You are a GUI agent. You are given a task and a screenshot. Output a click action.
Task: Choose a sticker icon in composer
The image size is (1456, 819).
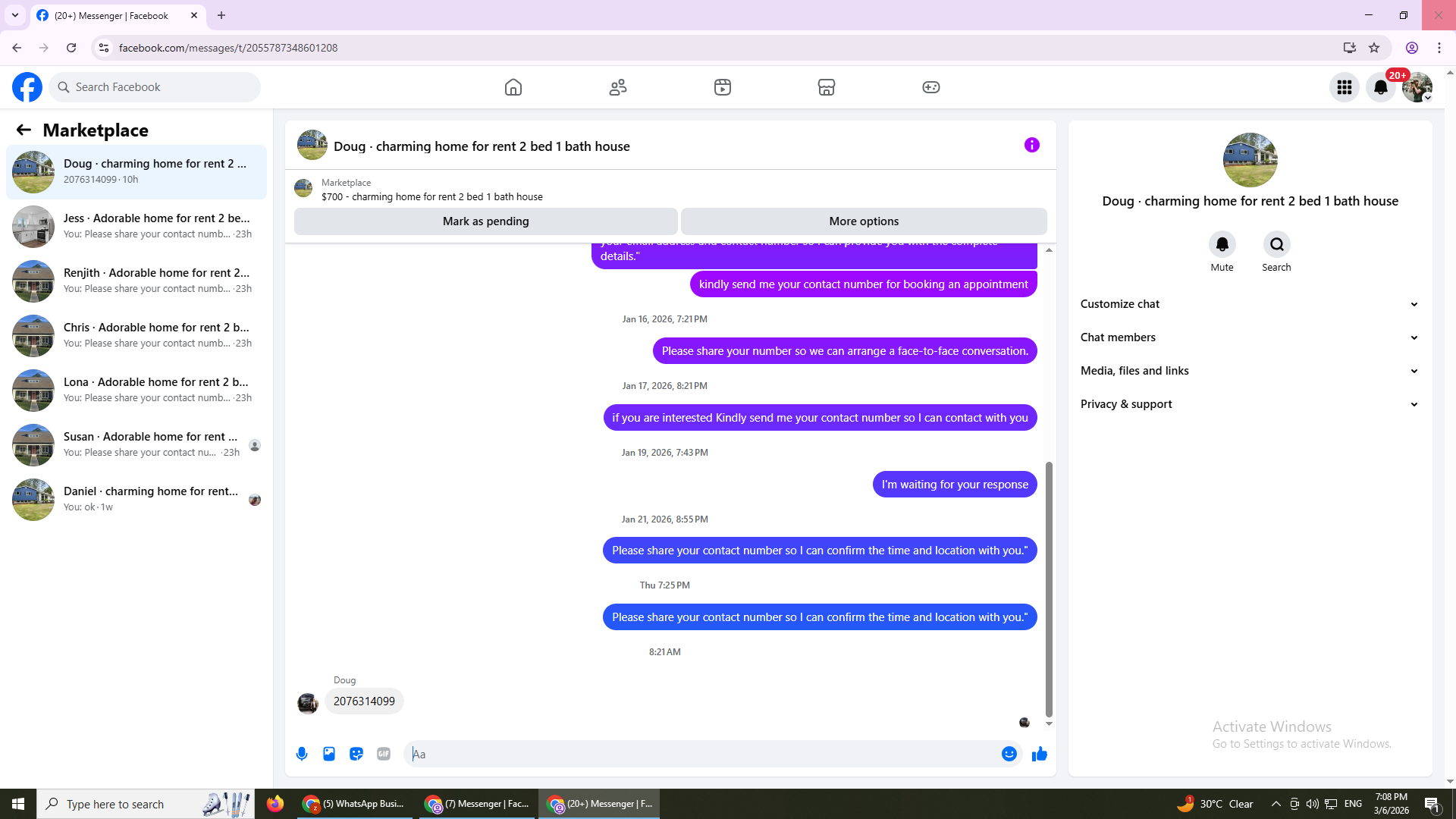[356, 754]
